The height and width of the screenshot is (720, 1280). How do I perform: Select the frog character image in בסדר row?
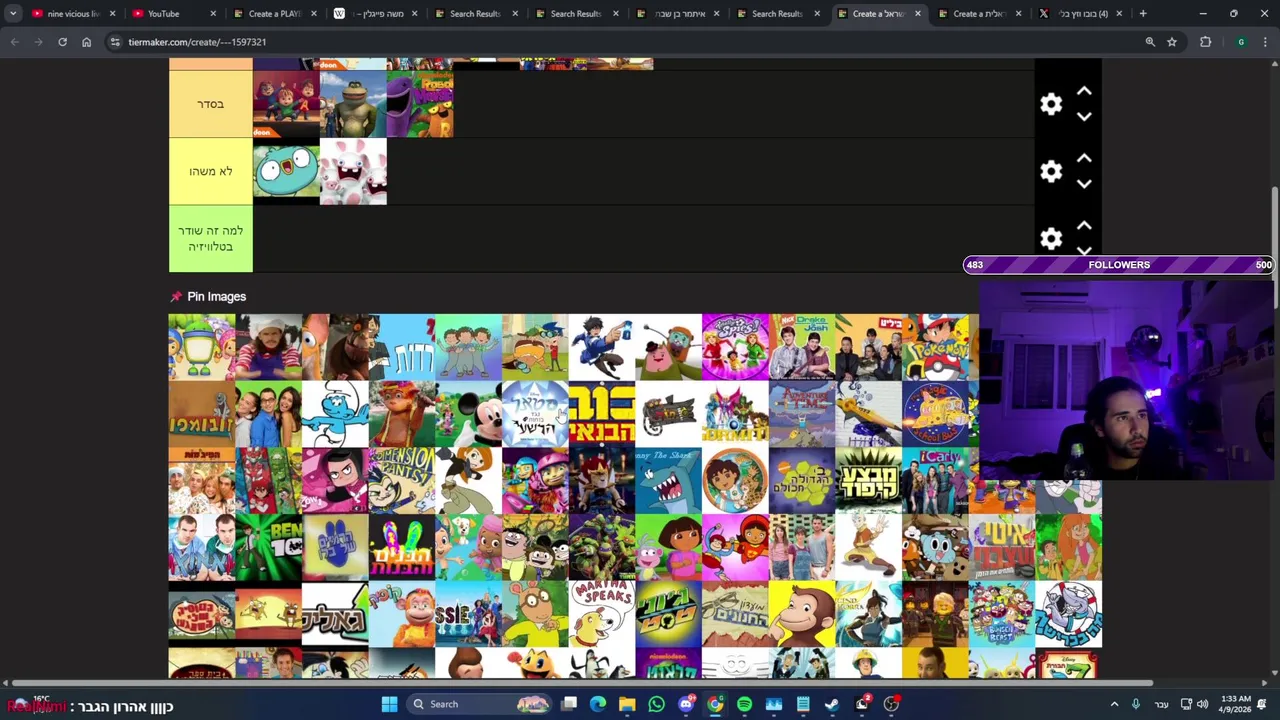(353, 104)
